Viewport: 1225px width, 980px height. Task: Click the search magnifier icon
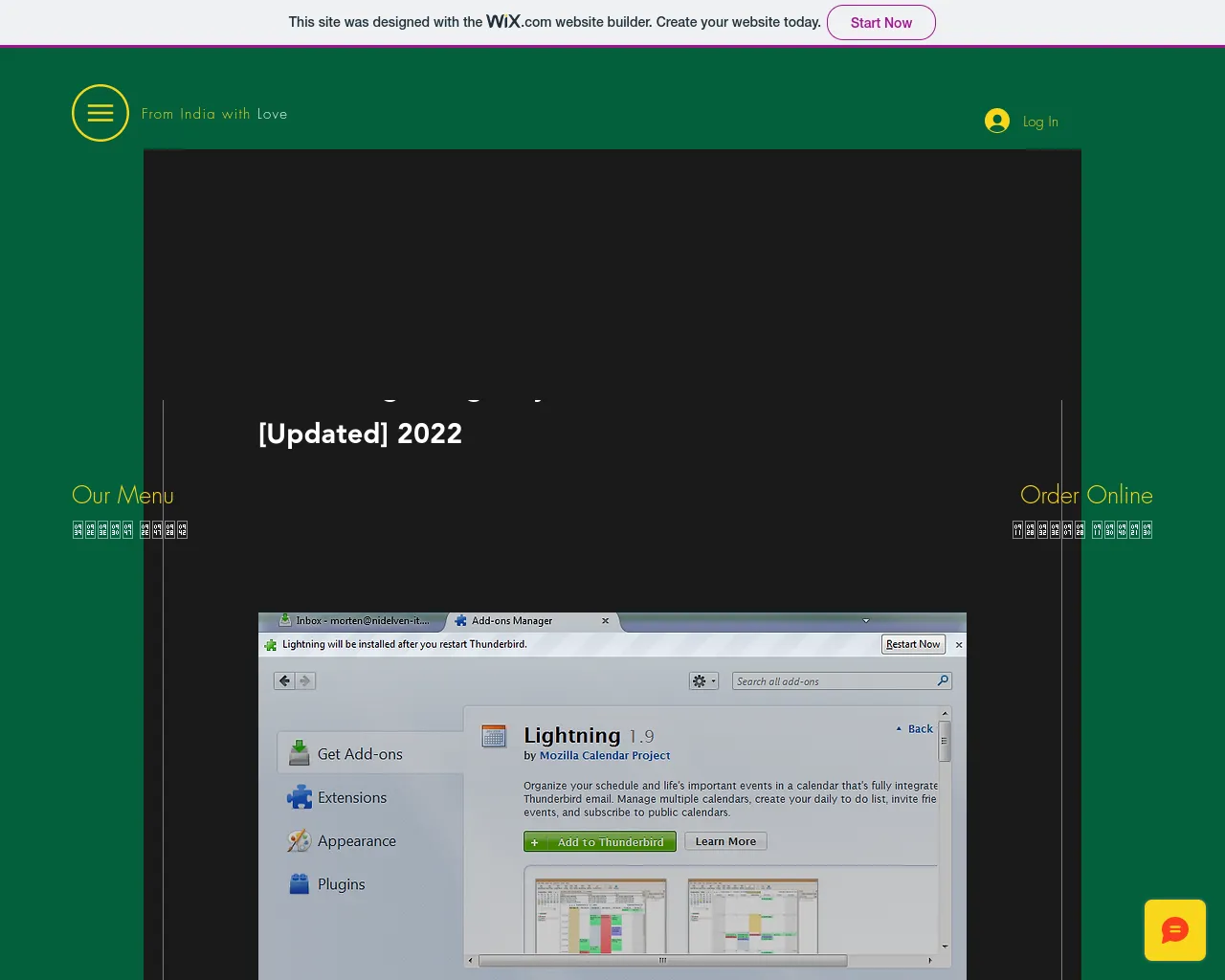(943, 680)
